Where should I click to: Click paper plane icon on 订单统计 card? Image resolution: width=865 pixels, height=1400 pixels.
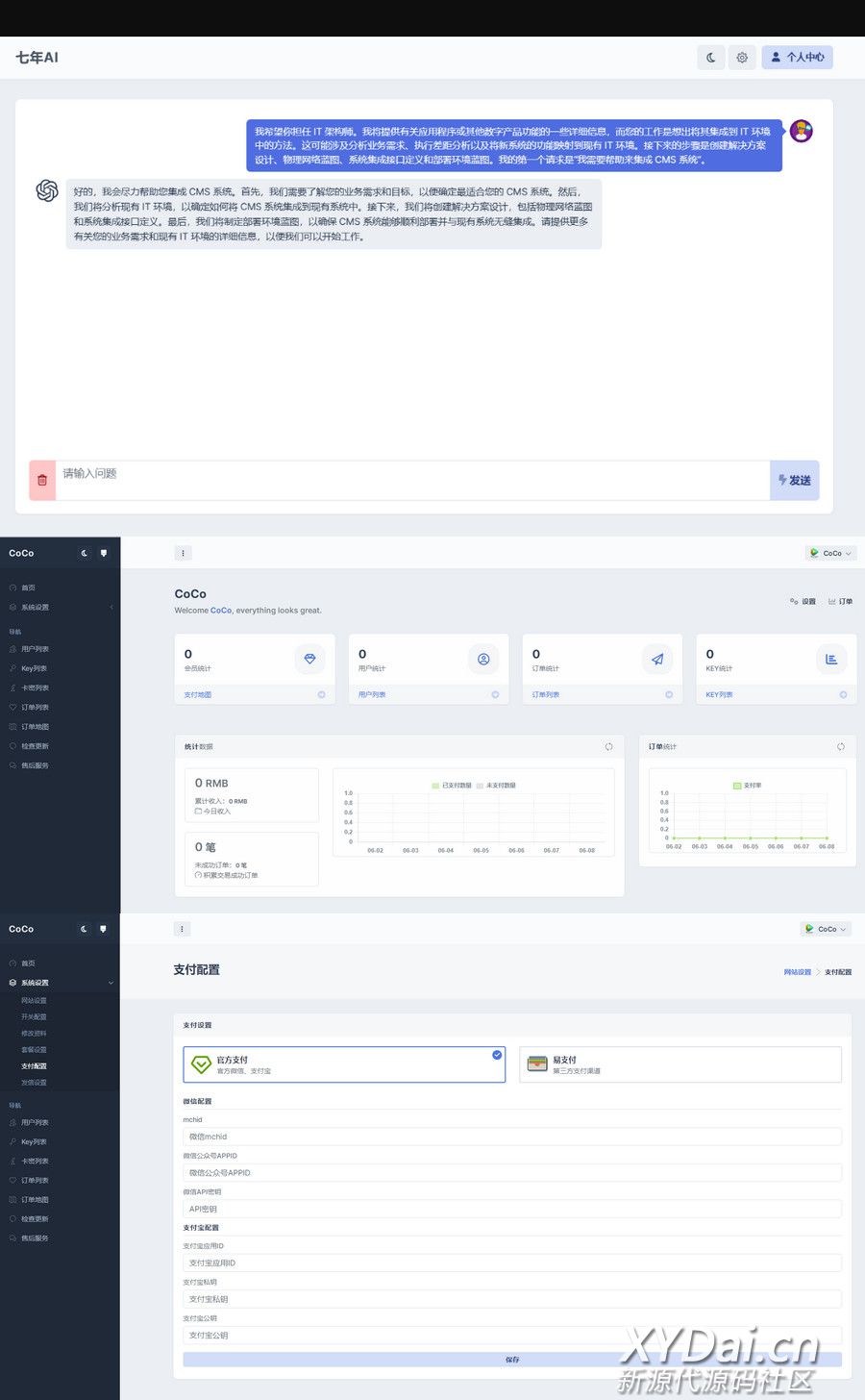(x=657, y=659)
